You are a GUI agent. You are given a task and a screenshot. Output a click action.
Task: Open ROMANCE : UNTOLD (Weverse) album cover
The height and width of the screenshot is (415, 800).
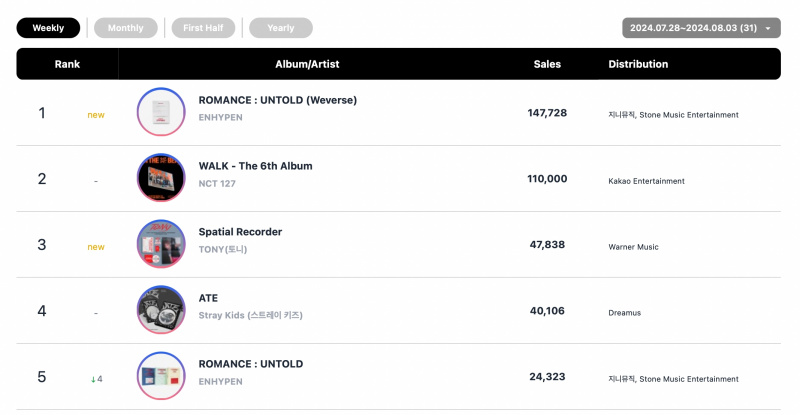coord(161,112)
